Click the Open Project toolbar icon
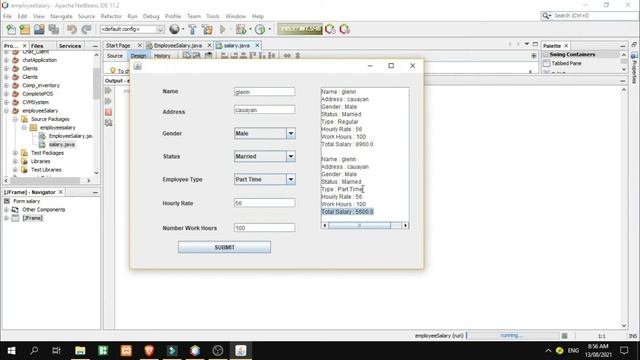 point(39,29)
